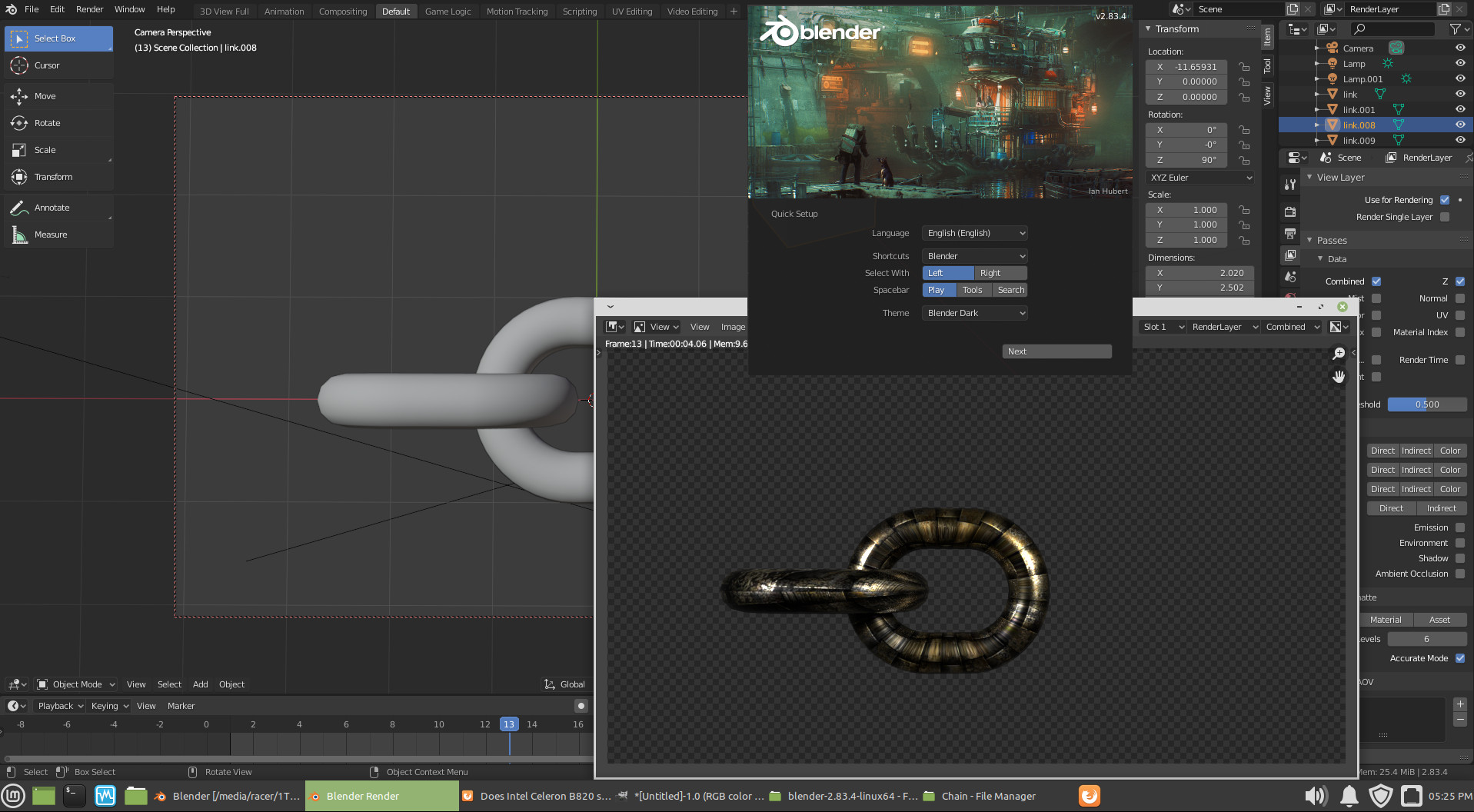Click the Firefox icon in system tray
1474x812 pixels.
(1089, 796)
